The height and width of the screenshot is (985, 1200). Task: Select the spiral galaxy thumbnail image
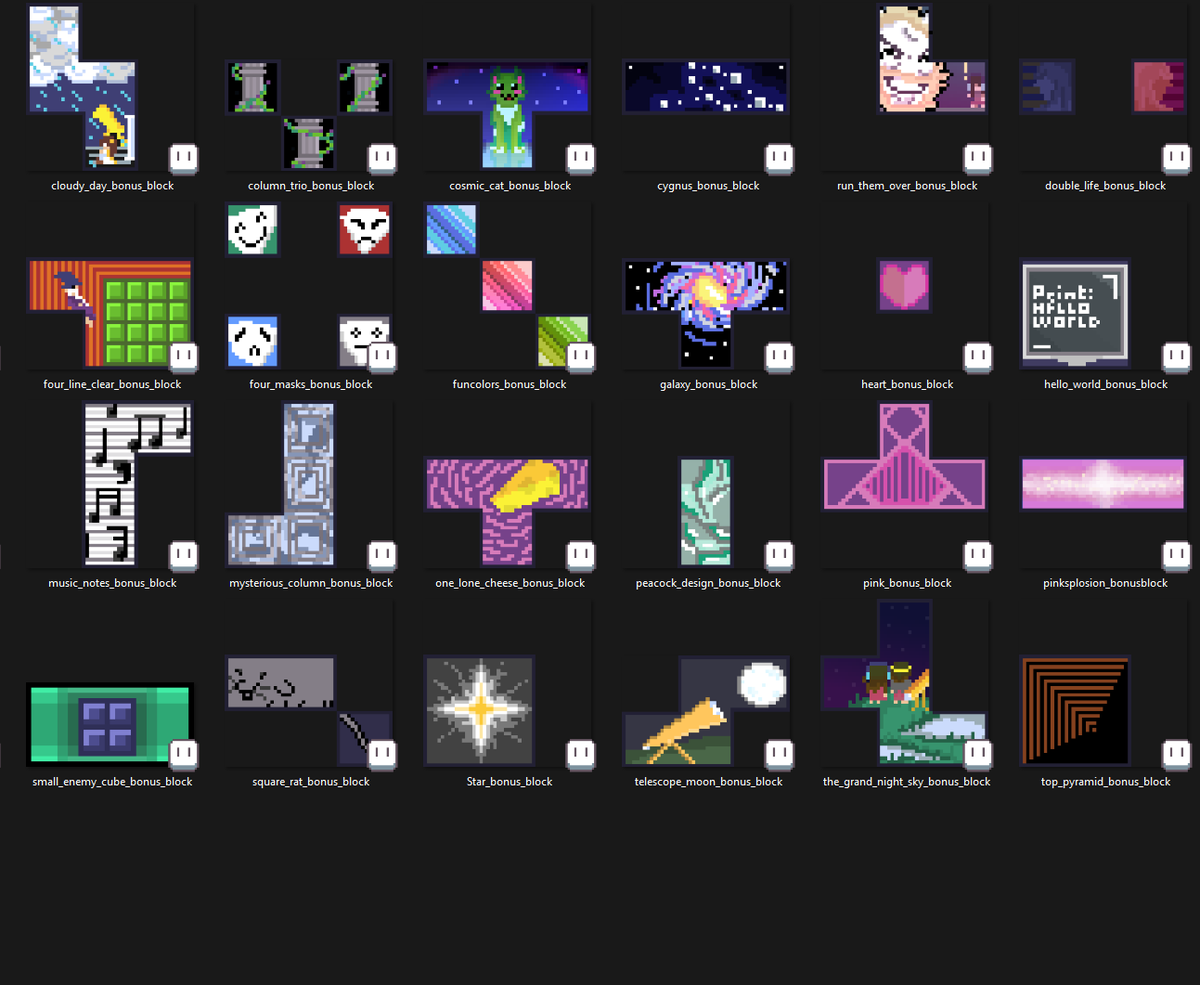[707, 313]
